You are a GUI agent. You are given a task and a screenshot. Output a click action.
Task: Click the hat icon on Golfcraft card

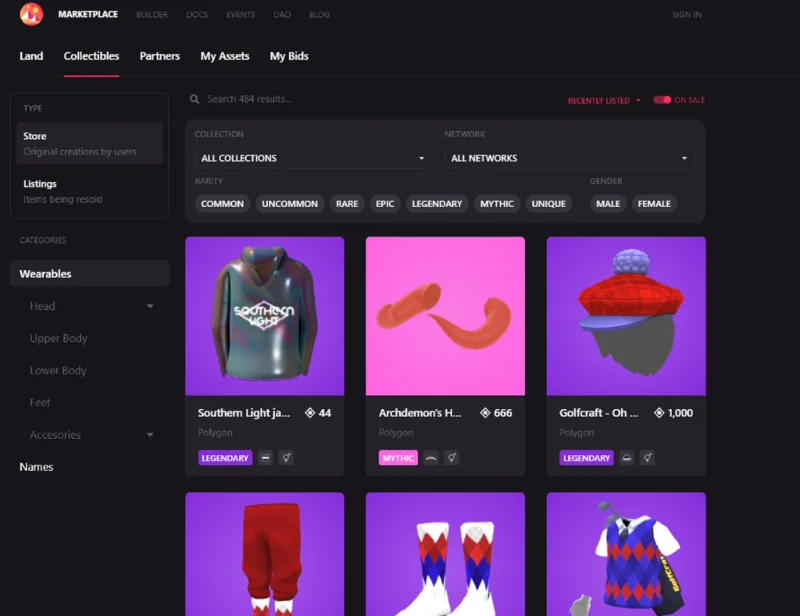click(x=627, y=458)
